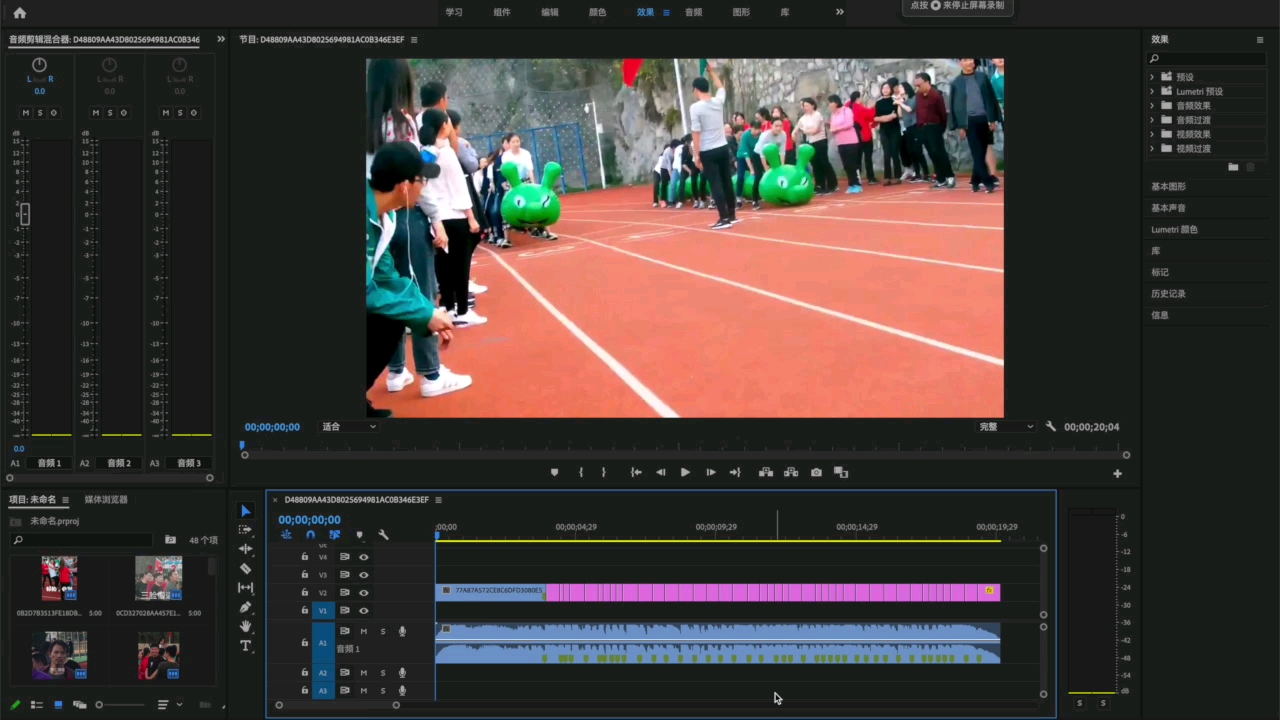Mute audio 1 in track mixer

coord(26,113)
